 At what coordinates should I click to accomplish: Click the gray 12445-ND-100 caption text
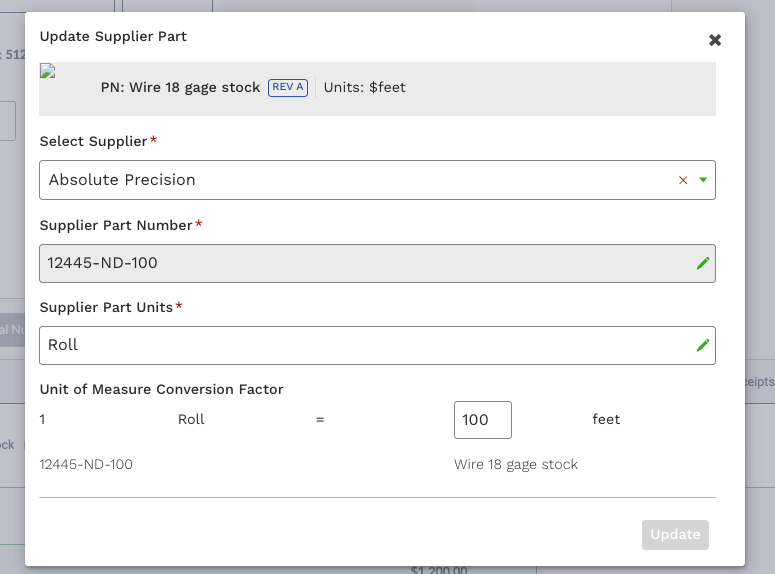pos(86,464)
